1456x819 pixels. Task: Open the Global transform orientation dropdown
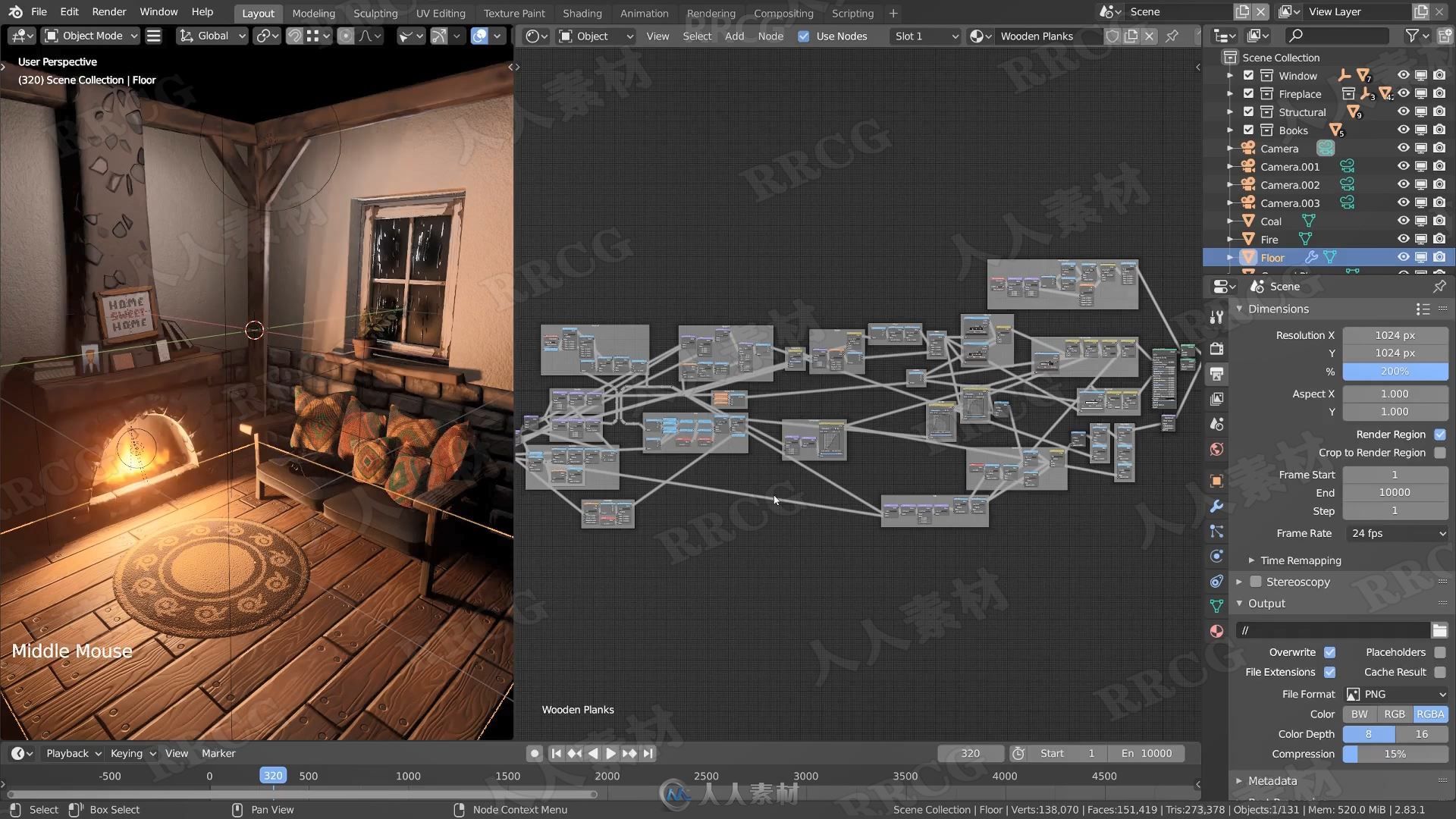212,36
